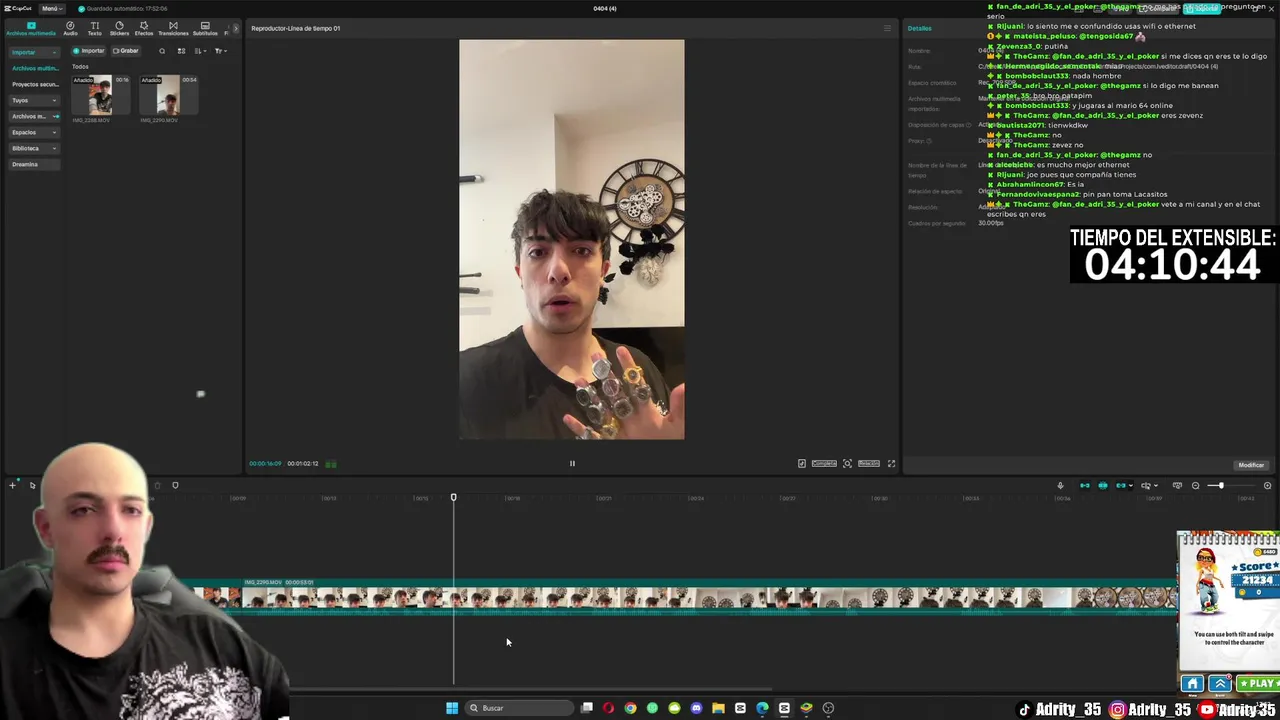This screenshot has height=720, width=1280.
Task: Open File Explorer from the taskbar
Action: [x=718, y=708]
